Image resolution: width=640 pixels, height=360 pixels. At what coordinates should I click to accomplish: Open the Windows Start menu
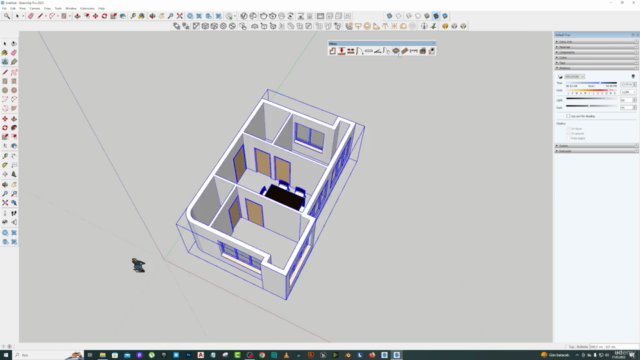tap(6, 355)
